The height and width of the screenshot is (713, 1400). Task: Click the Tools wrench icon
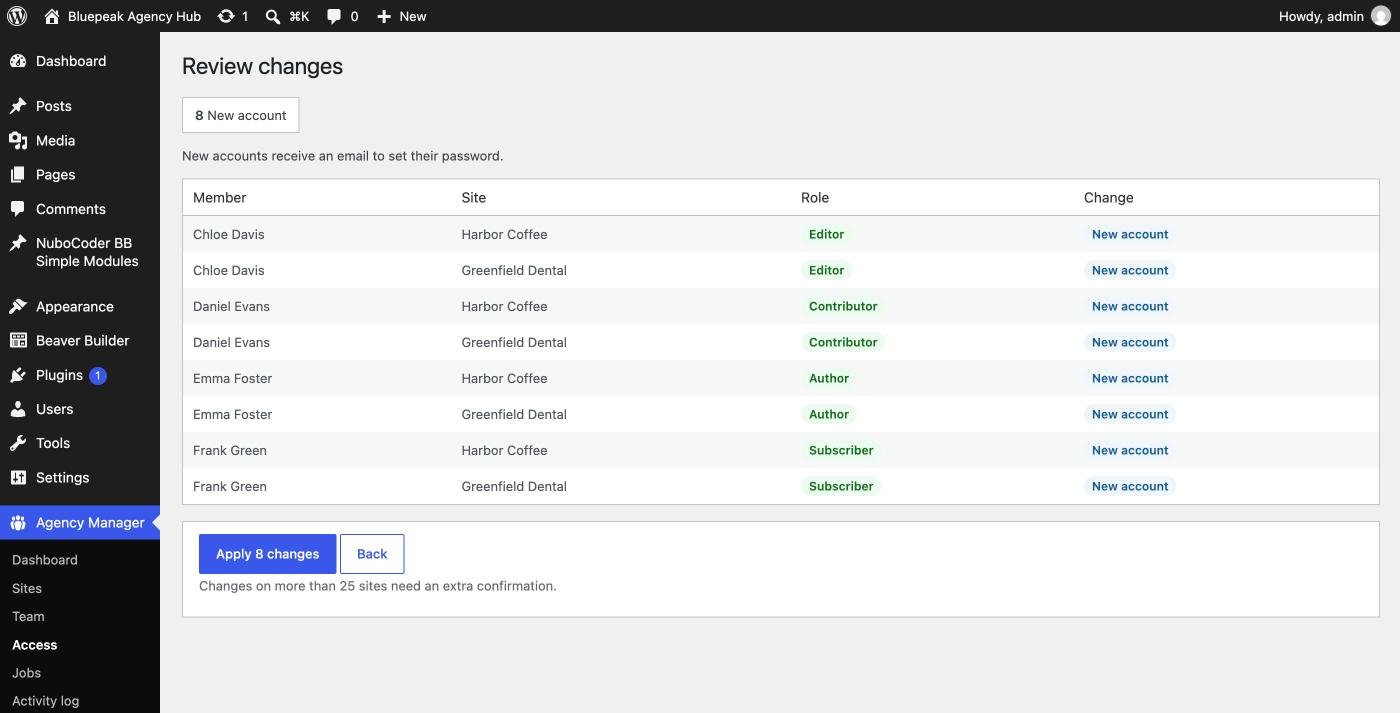coord(18,443)
